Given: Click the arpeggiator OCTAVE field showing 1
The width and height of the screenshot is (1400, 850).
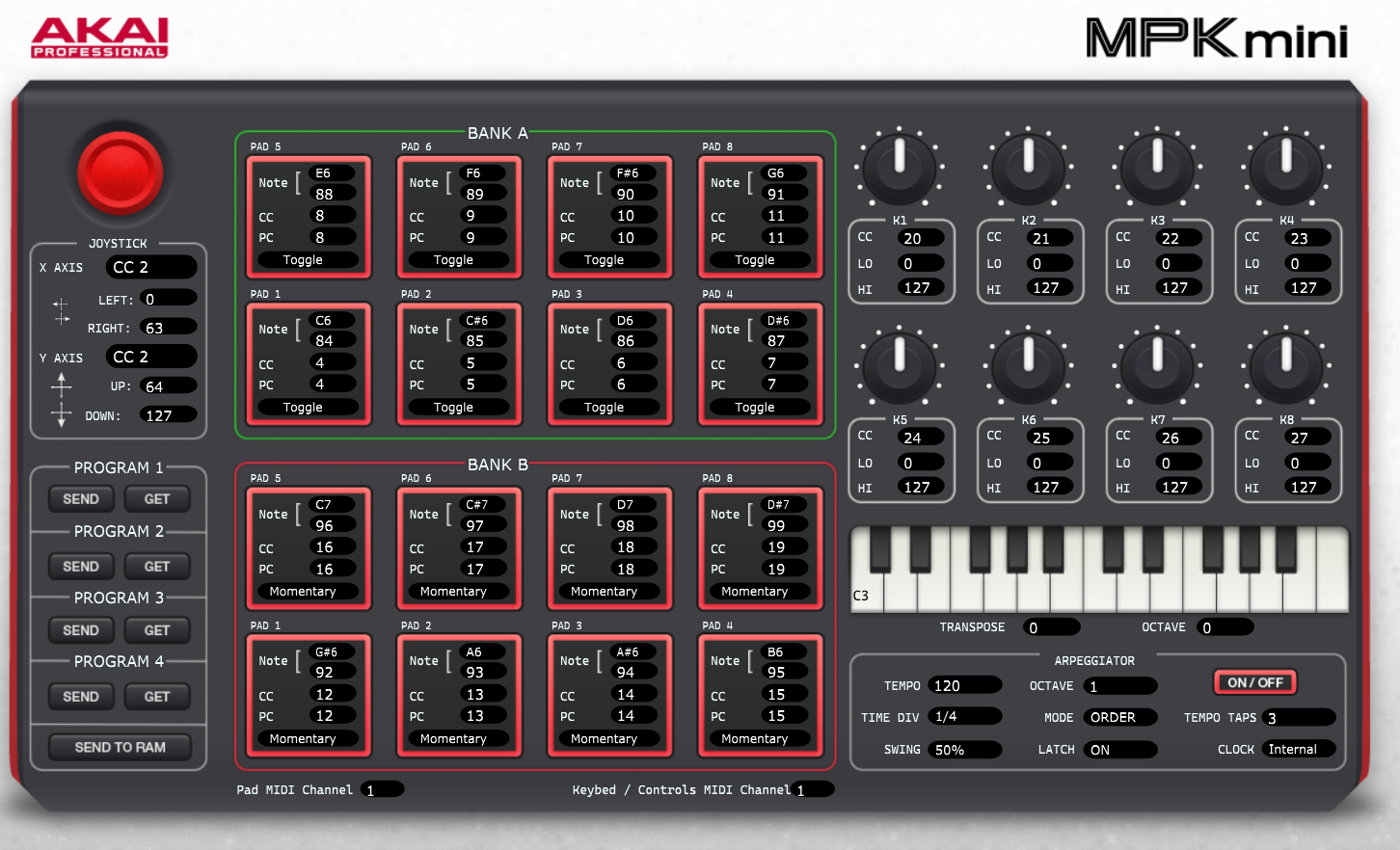Looking at the screenshot, I should tap(1120, 686).
